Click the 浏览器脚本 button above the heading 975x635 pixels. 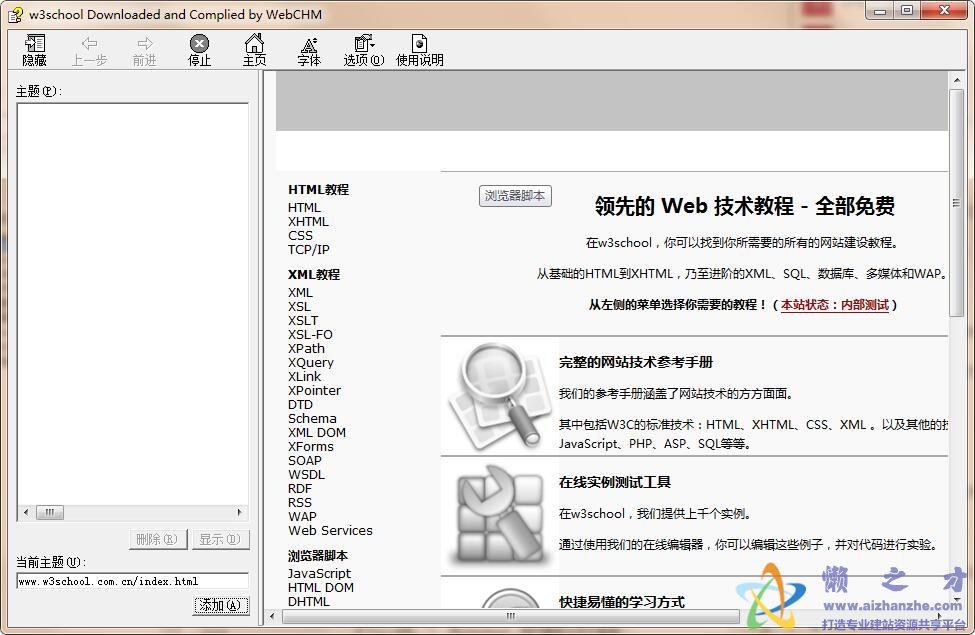[514, 196]
